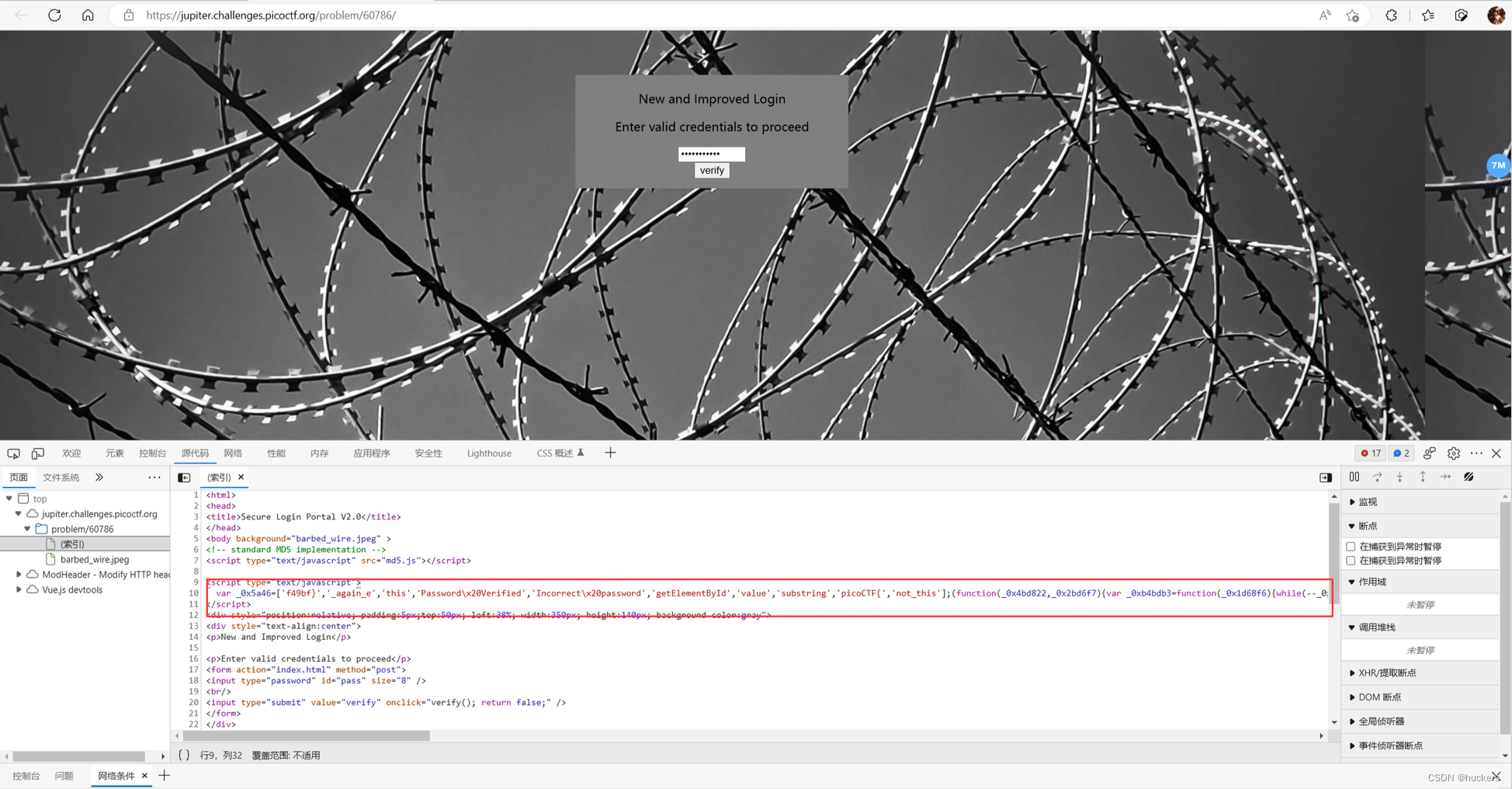This screenshot has height=789, width=1512.
Task: Toggle device emulation icon in DevTools
Action: click(37, 454)
